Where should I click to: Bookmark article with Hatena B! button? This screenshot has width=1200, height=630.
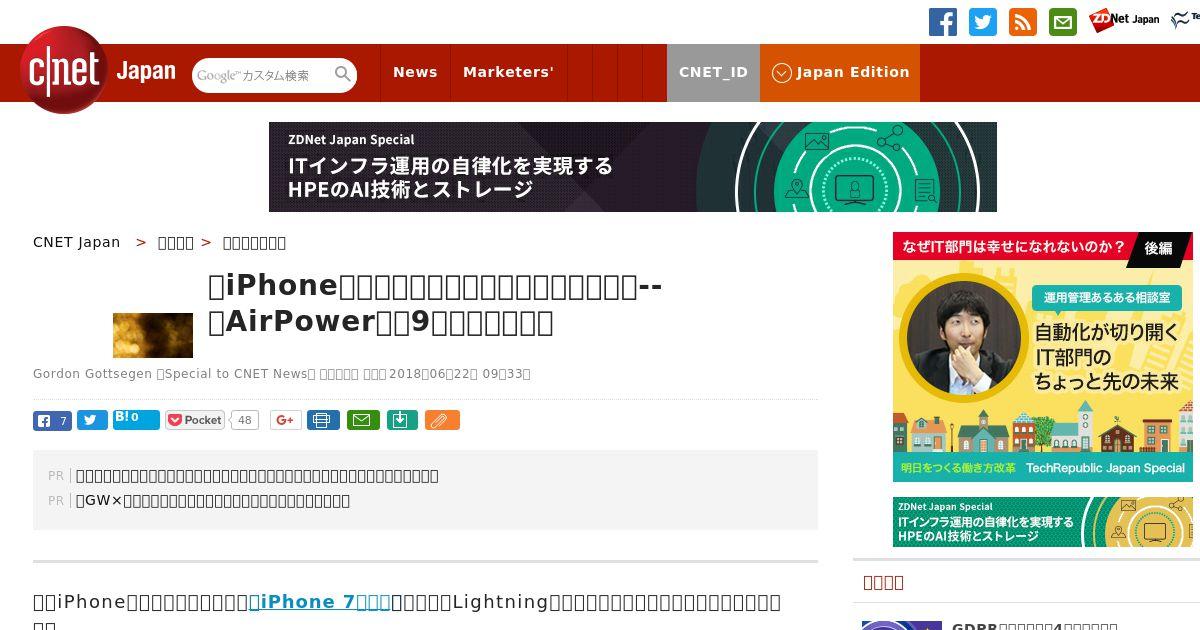(x=136, y=419)
